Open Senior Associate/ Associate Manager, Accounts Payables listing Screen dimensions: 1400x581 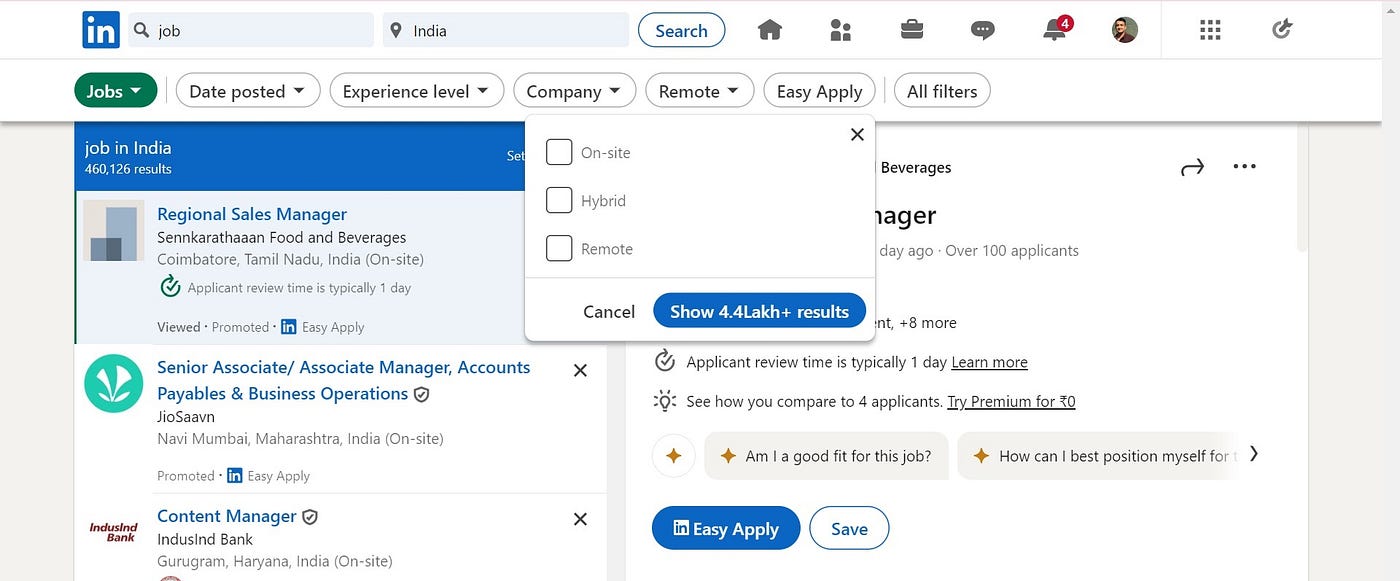click(x=343, y=380)
